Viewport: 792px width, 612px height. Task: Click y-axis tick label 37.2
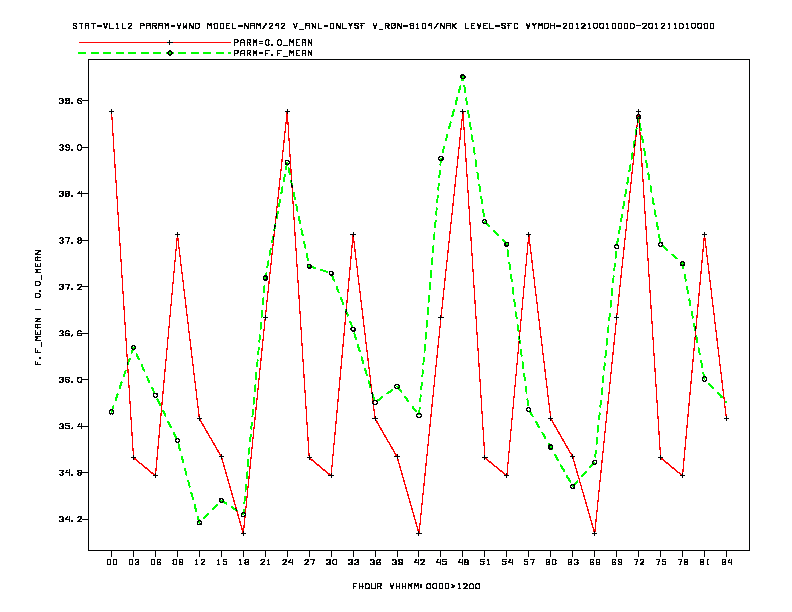point(70,287)
